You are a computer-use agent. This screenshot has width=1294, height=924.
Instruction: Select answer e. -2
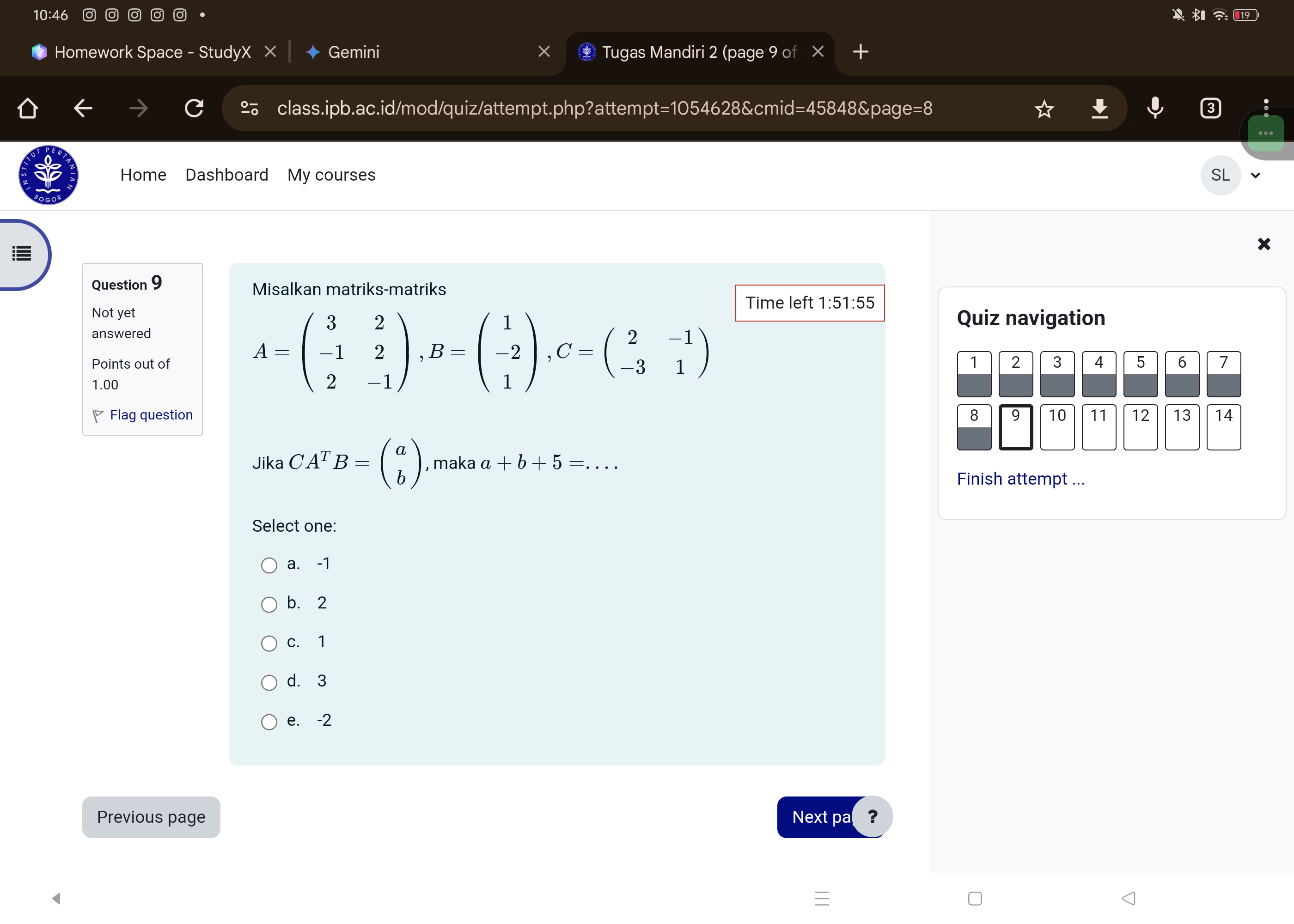(x=269, y=722)
